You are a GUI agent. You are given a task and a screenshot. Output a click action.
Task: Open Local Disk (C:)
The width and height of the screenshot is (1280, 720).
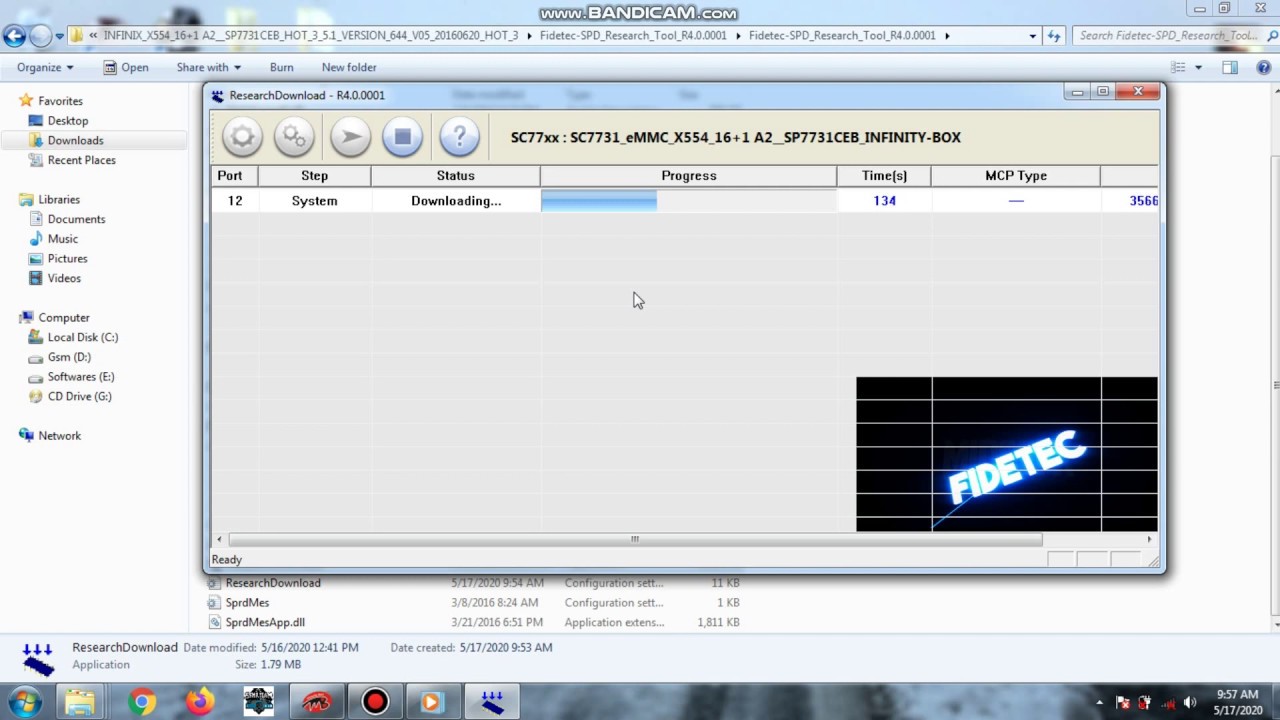point(82,337)
